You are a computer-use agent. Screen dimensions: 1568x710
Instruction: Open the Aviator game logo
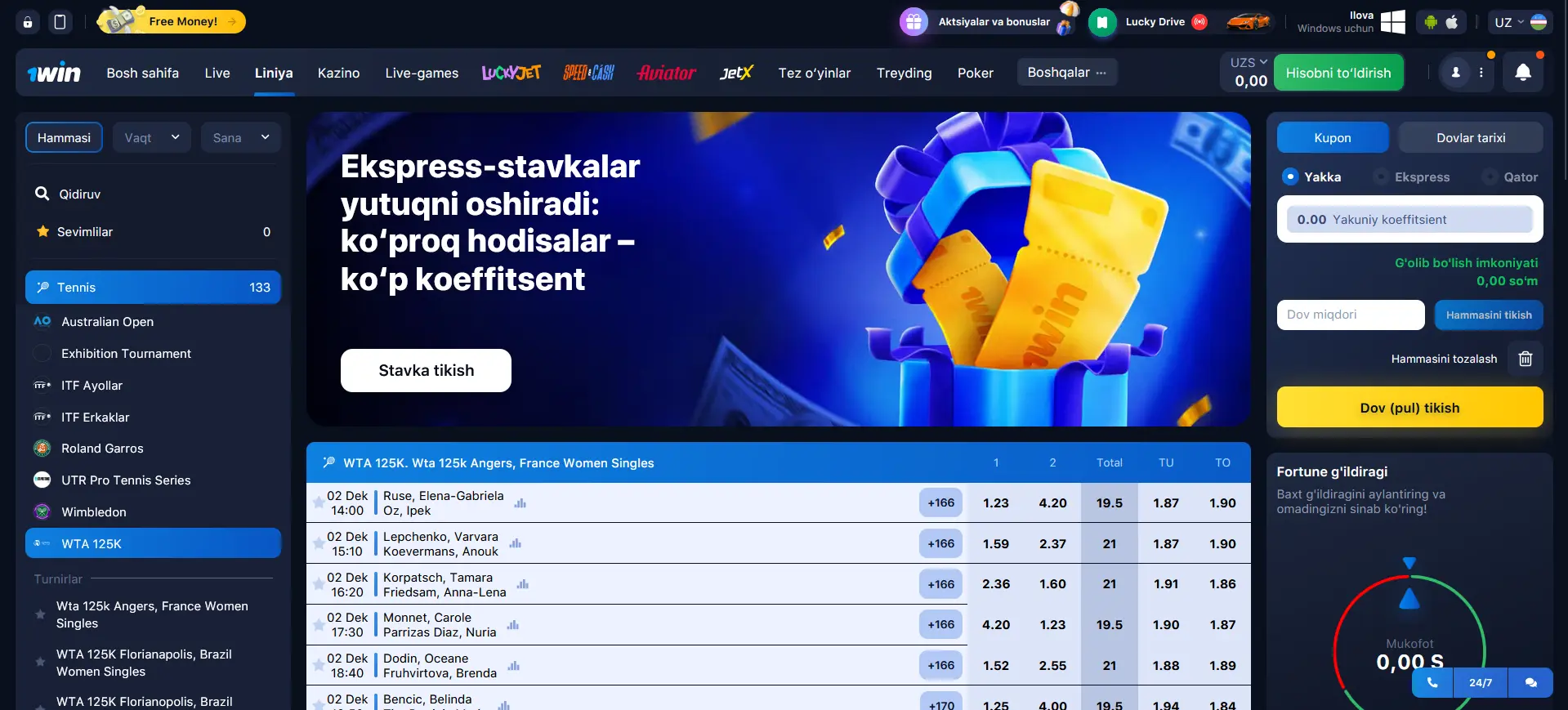click(667, 73)
